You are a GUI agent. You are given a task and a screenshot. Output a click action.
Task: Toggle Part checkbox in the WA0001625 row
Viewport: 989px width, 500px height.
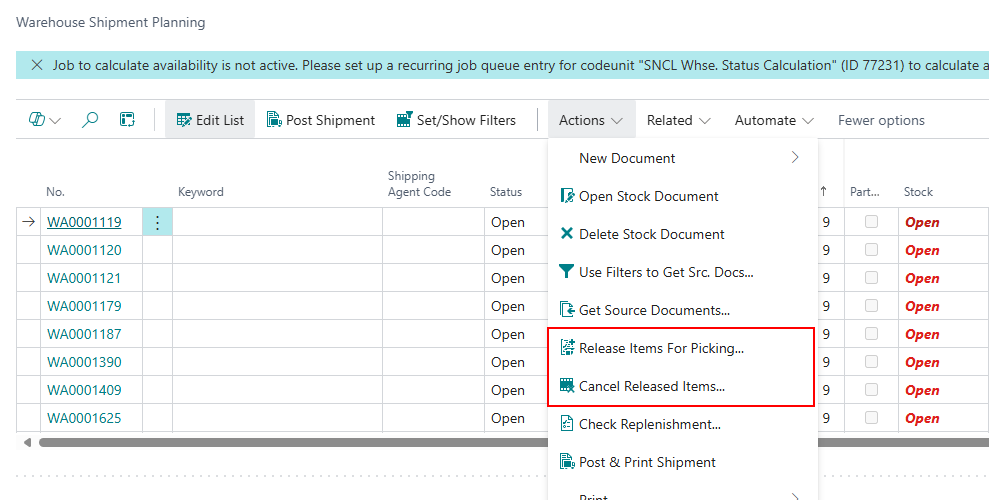(872, 418)
